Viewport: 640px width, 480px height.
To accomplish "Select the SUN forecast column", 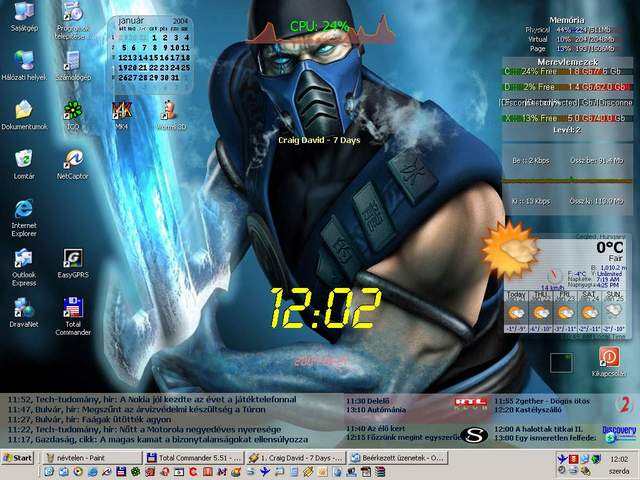I will (613, 311).
